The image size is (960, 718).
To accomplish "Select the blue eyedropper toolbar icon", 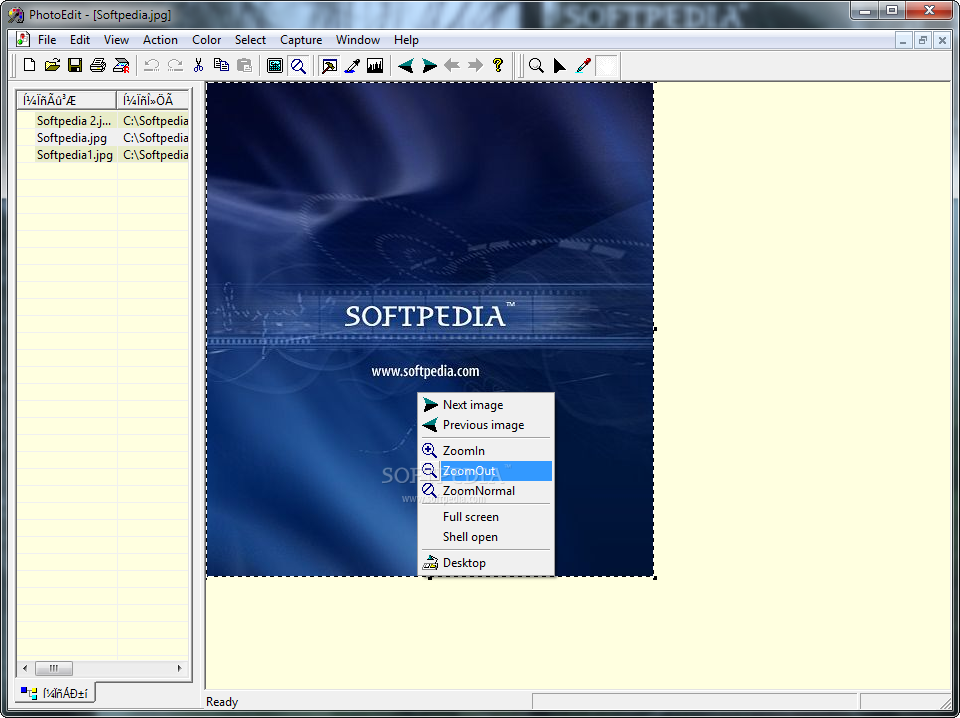I will tap(352, 65).
